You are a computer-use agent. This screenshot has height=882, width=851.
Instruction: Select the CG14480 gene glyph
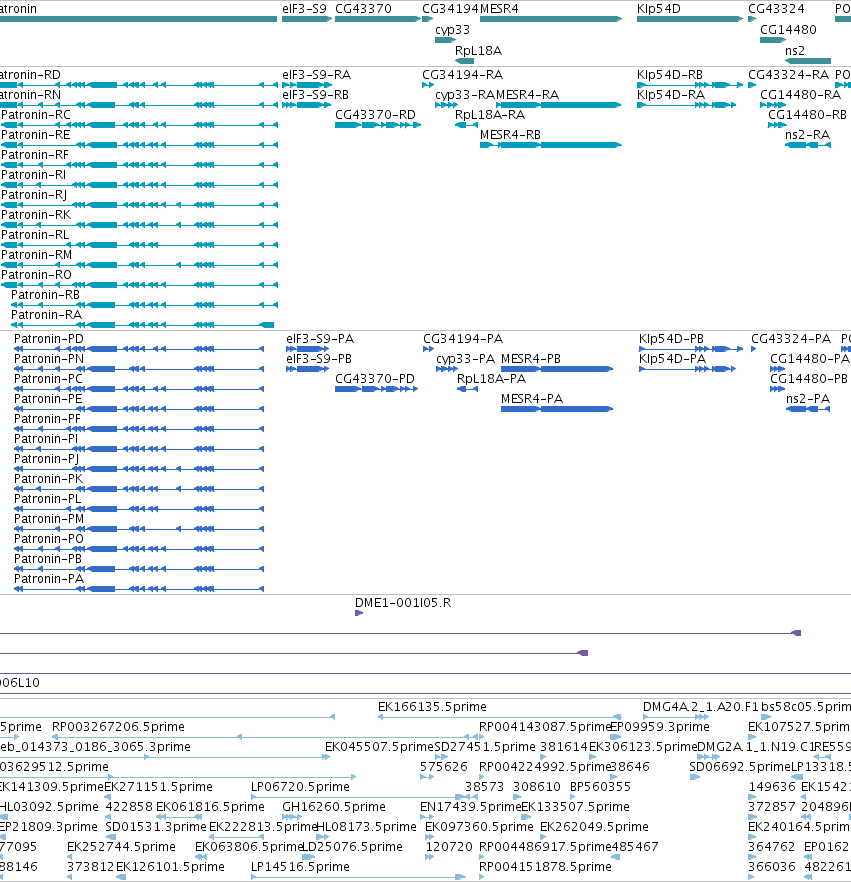point(773,40)
